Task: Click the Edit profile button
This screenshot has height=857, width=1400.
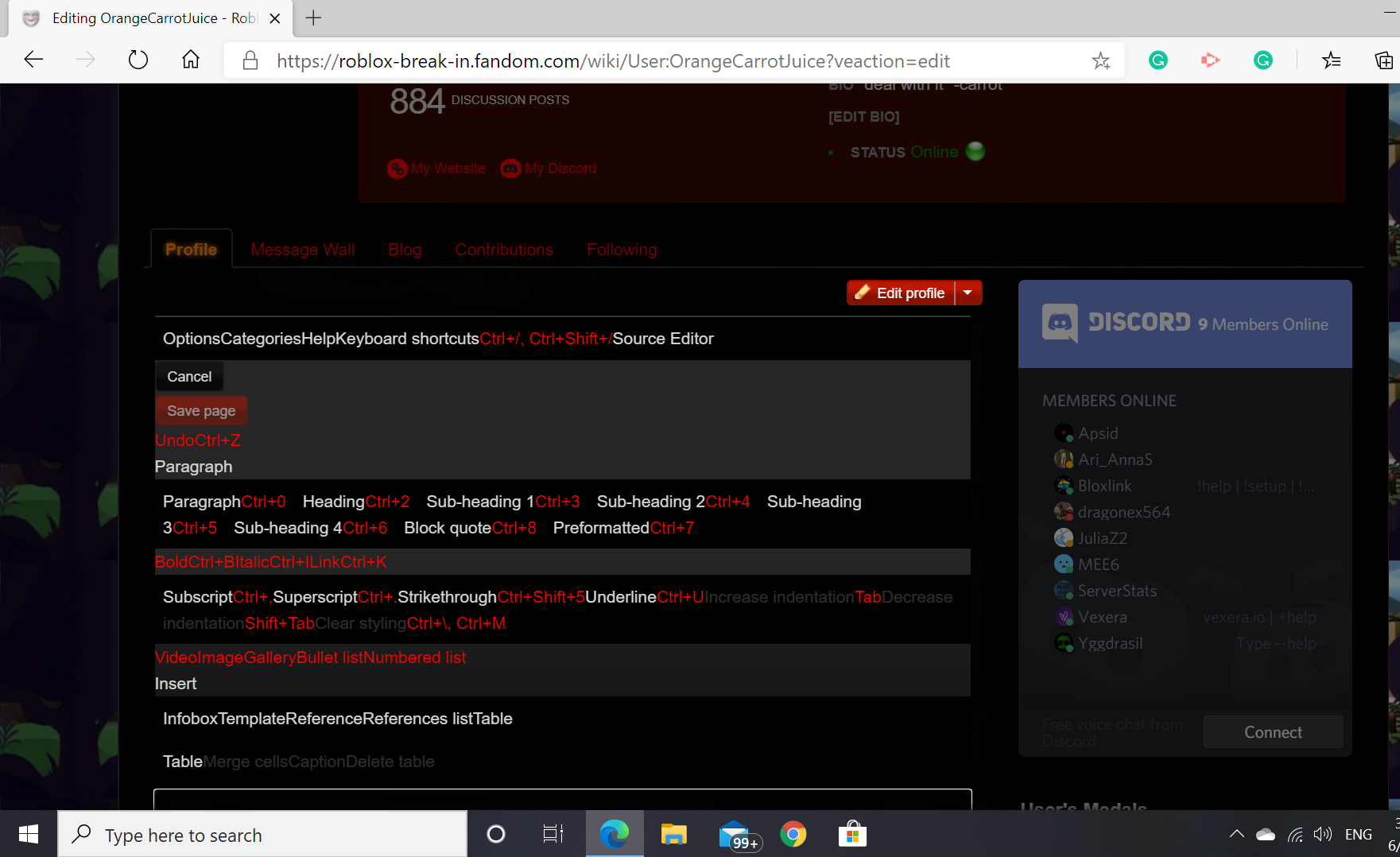Action: pyautogui.click(x=901, y=293)
